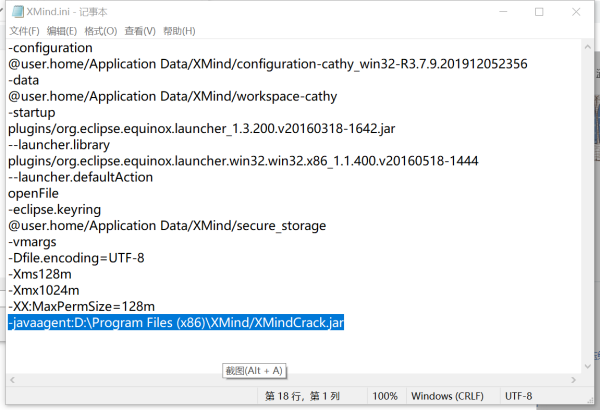The width and height of the screenshot is (600, 410).
Task: Click the highlighted -javaagent line
Action: click(176, 322)
